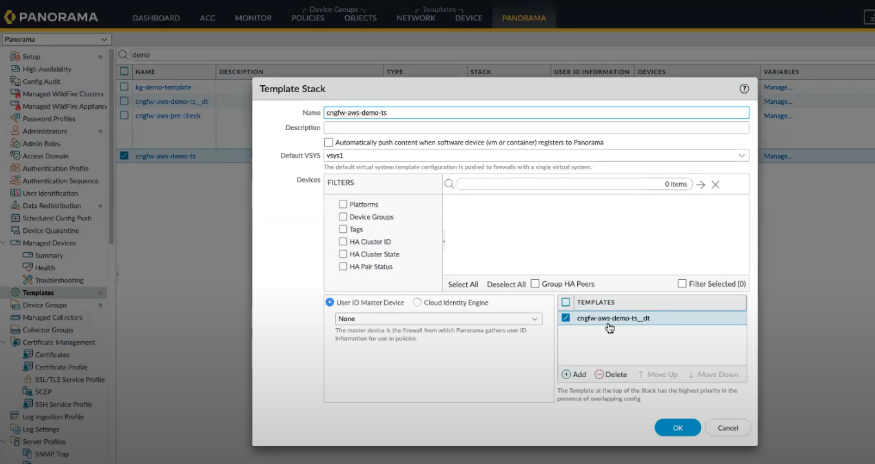
Task: Uncheck the cngfw-aws-demo-ts__dt template checkbox
Action: [x=566, y=318]
